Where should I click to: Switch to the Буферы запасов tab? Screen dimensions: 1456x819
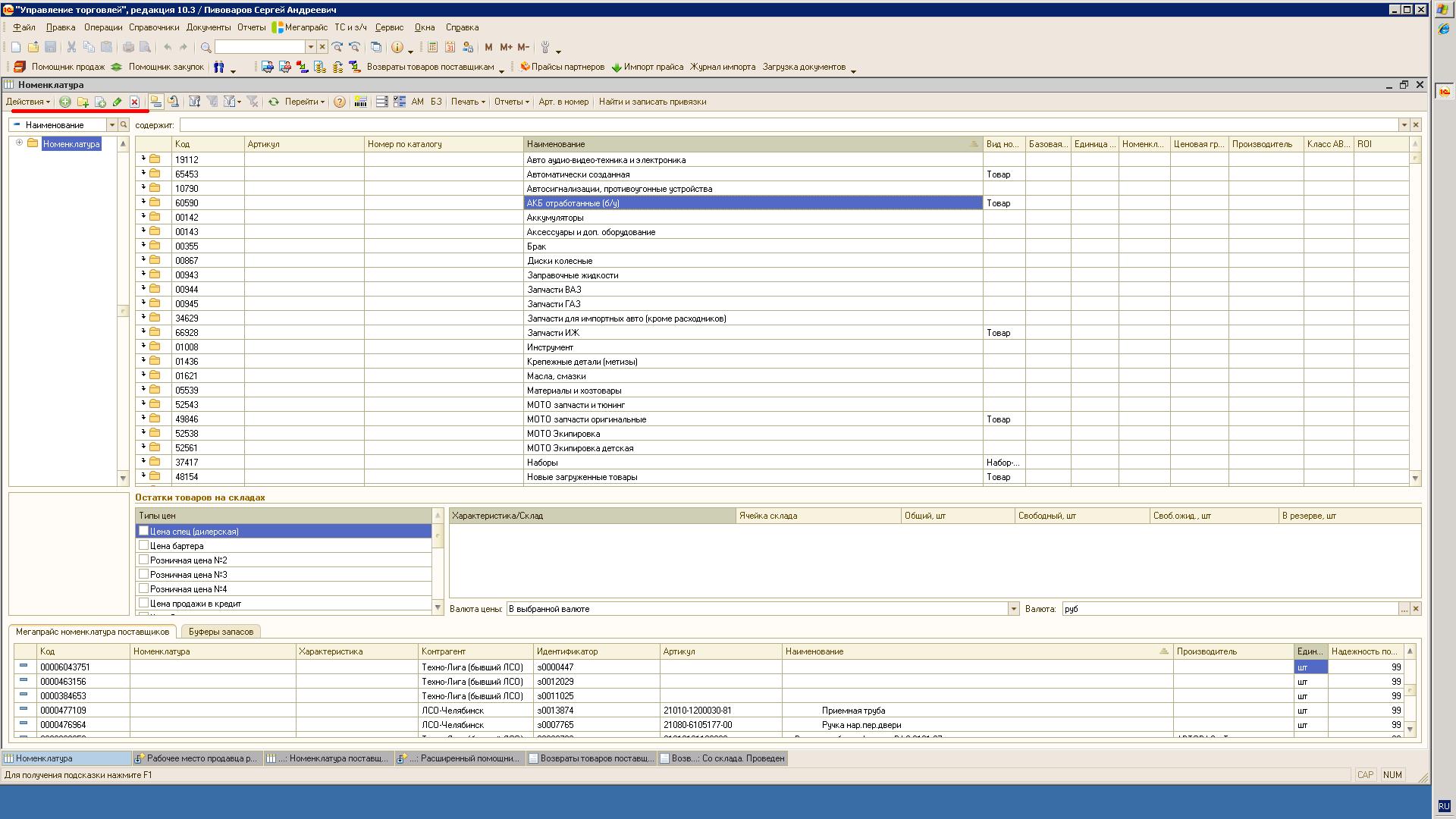[221, 632]
